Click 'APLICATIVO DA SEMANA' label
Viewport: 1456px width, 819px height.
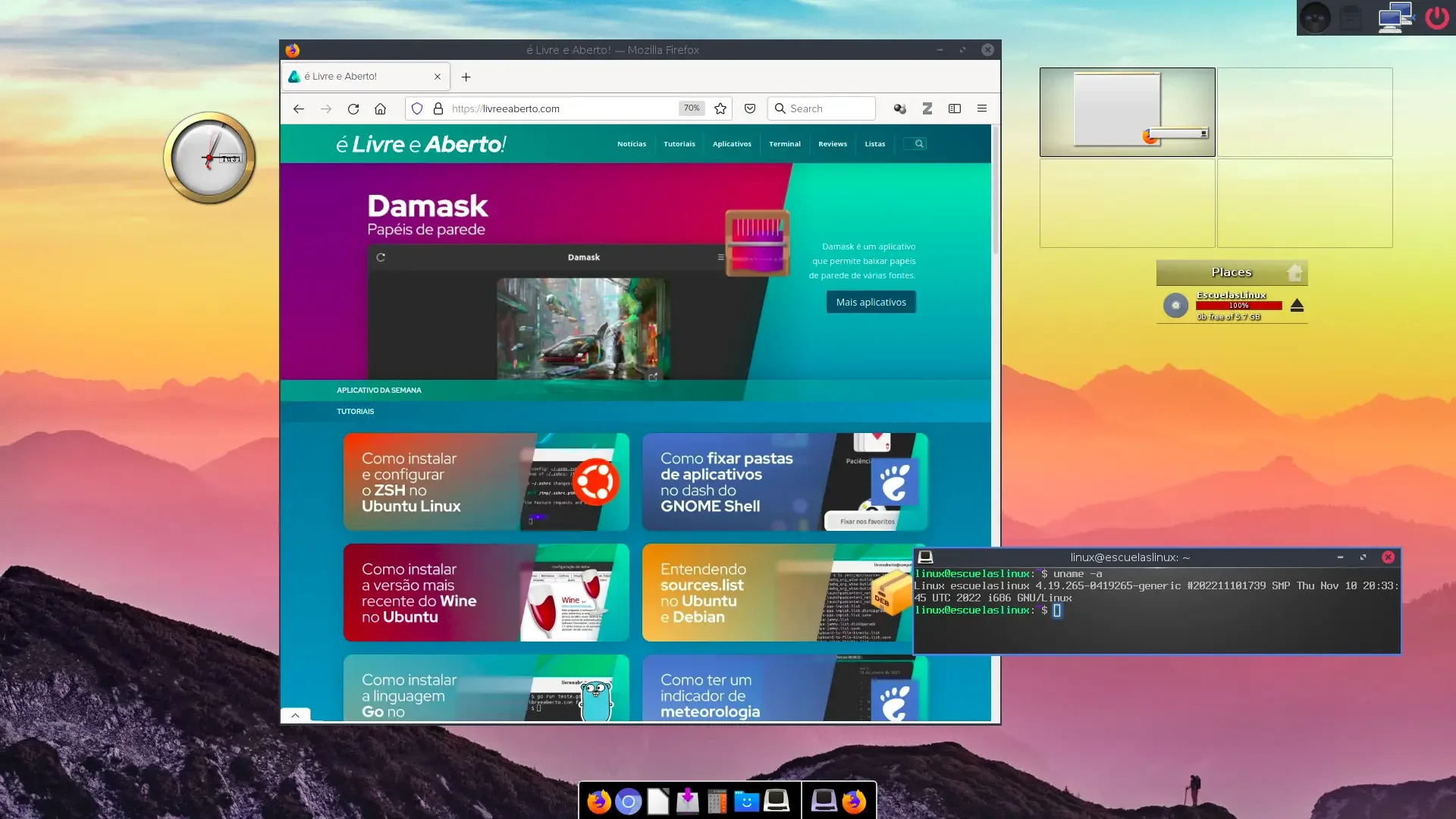(379, 391)
